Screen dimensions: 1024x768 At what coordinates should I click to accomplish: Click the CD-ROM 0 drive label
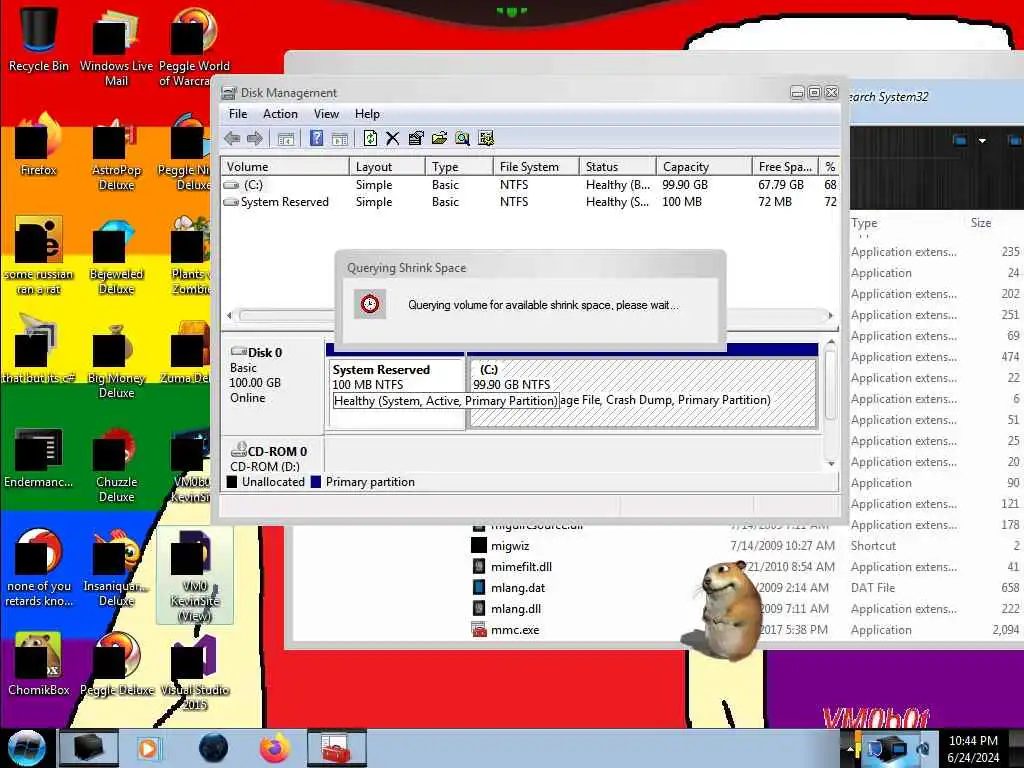coord(273,457)
